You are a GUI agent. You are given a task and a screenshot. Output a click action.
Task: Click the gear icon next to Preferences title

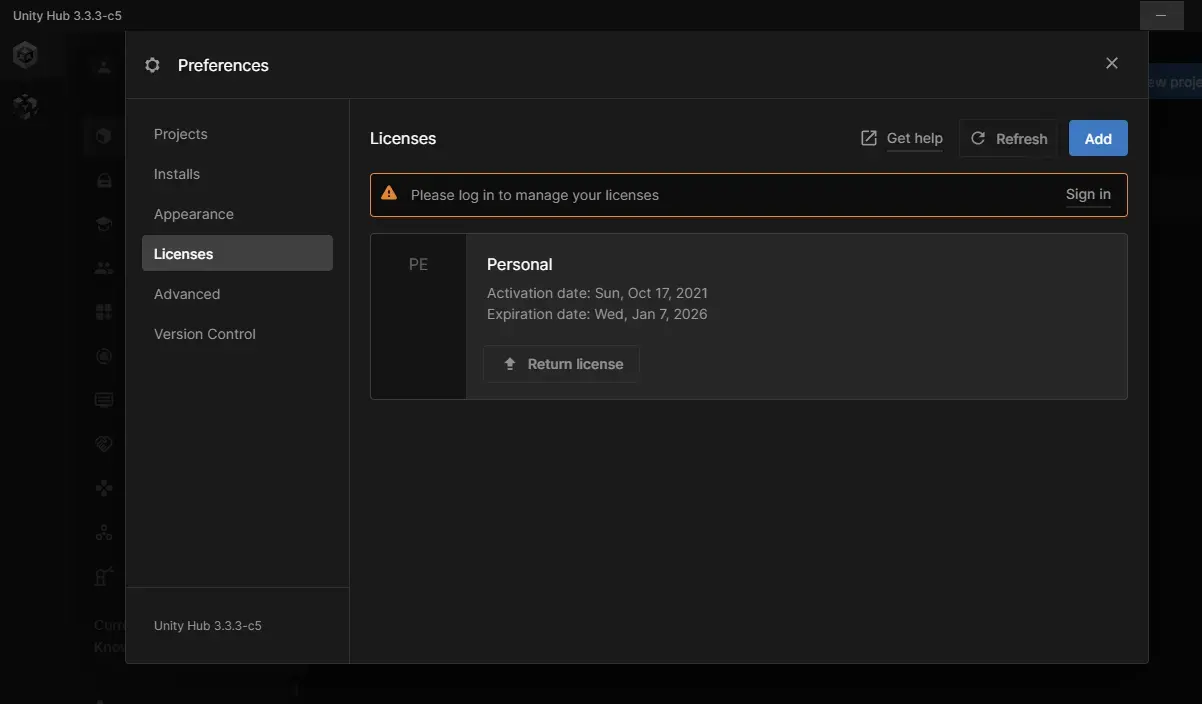(152, 65)
